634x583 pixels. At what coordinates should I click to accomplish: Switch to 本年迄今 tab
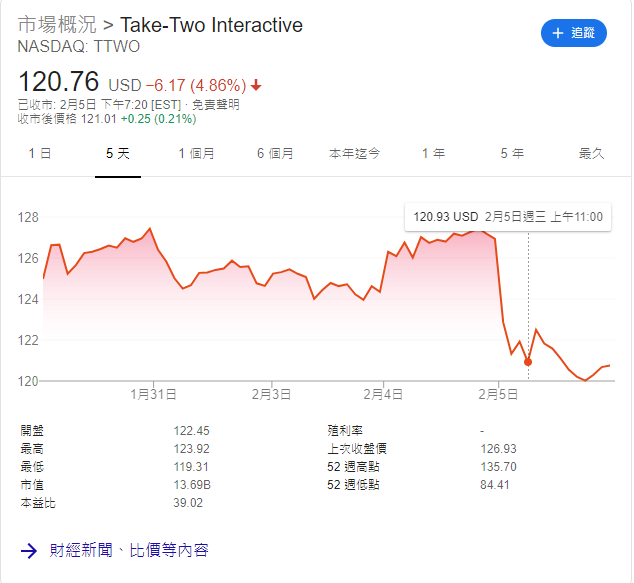[x=355, y=153]
